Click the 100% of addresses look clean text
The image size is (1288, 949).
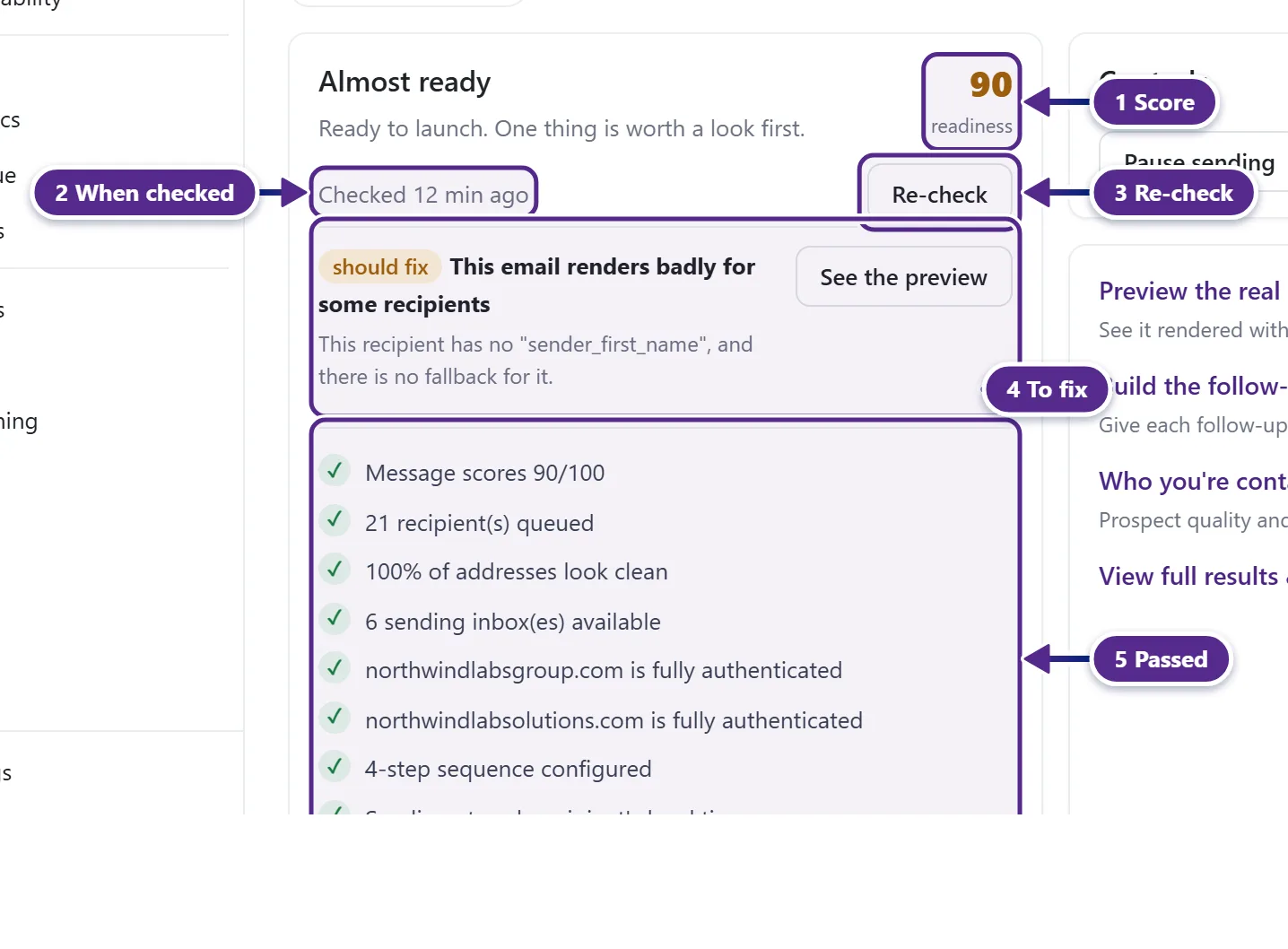pyautogui.click(x=516, y=571)
